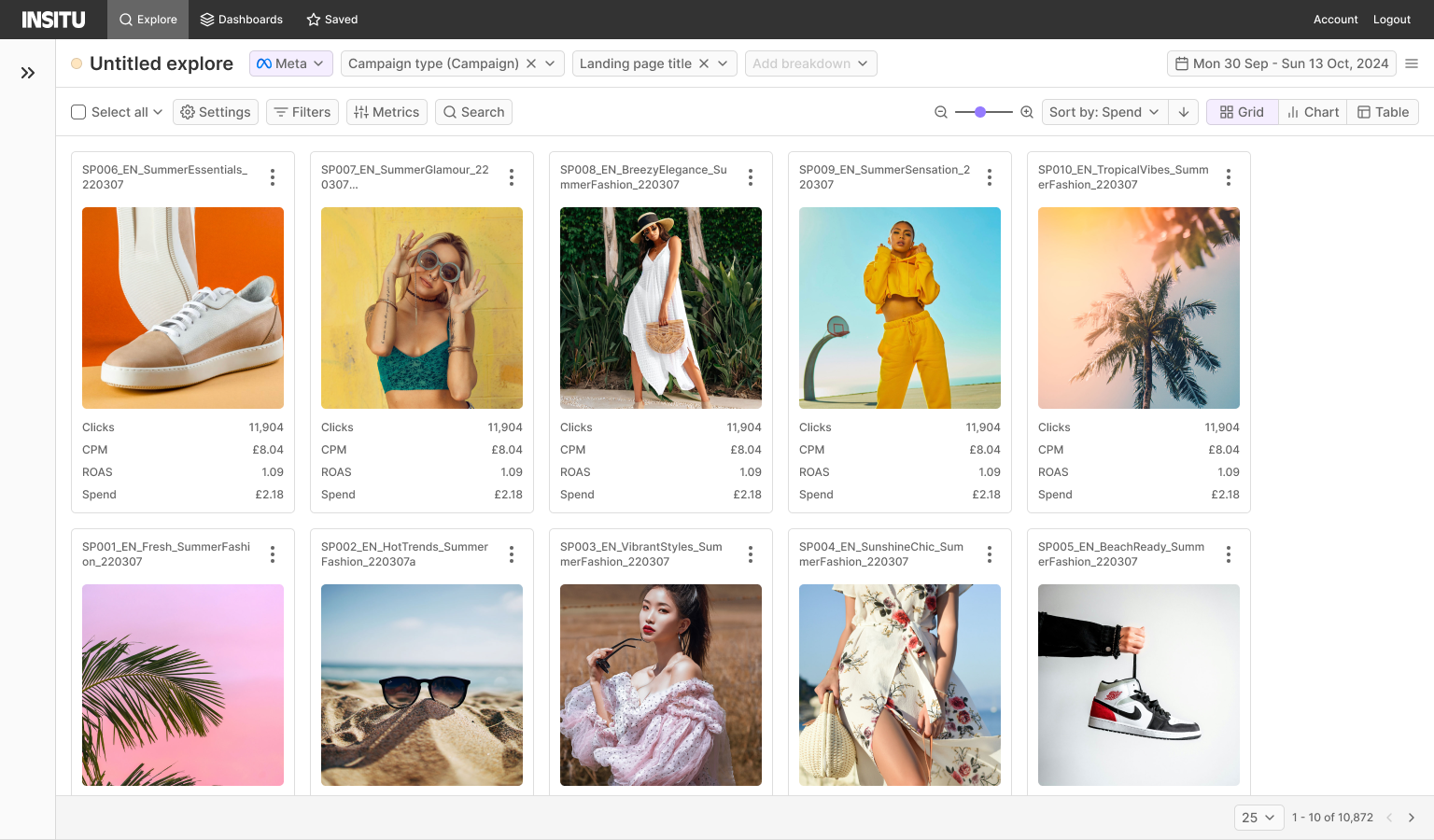
Task: Open the Jordan sneaker thumbnail on SP005 card
Action: pyautogui.click(x=1139, y=685)
